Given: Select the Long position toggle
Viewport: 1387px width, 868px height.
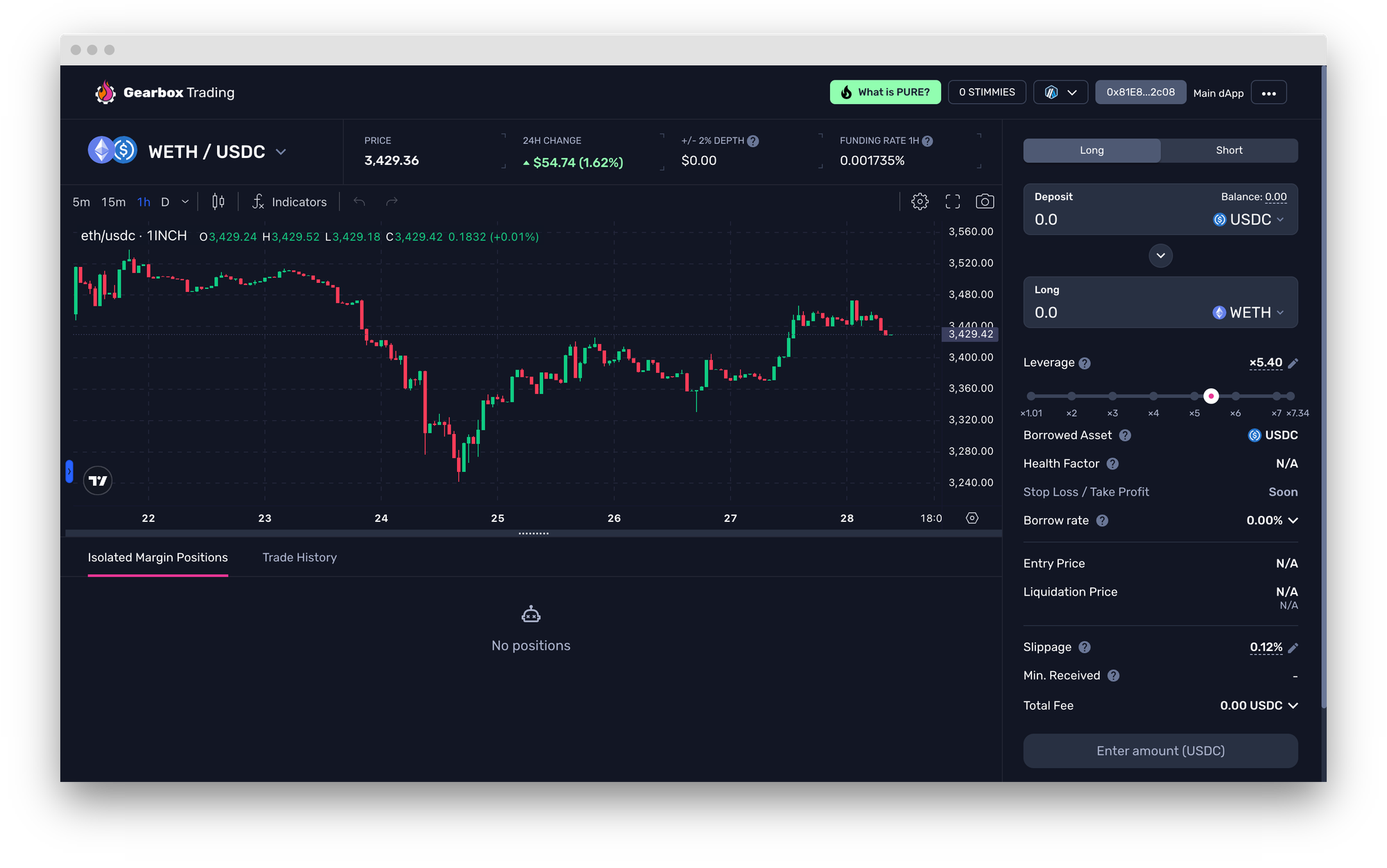Looking at the screenshot, I should pyautogui.click(x=1092, y=150).
